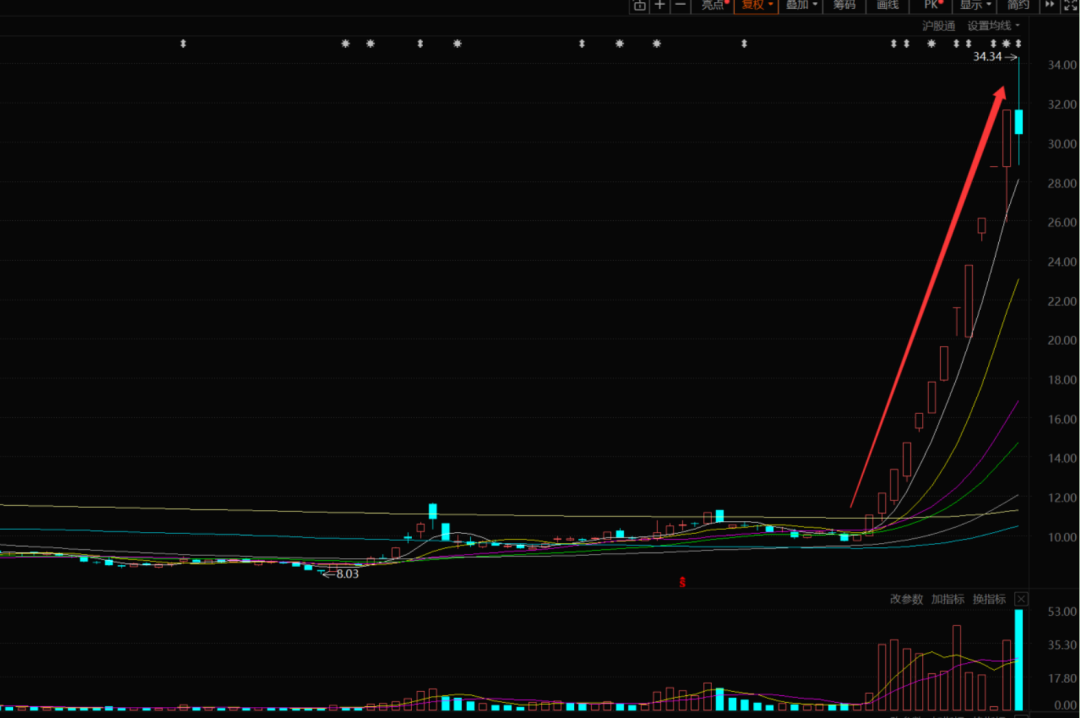Open the 设置均线 moving average settings dropdown
1080x718 pixels.
click(x=993, y=26)
